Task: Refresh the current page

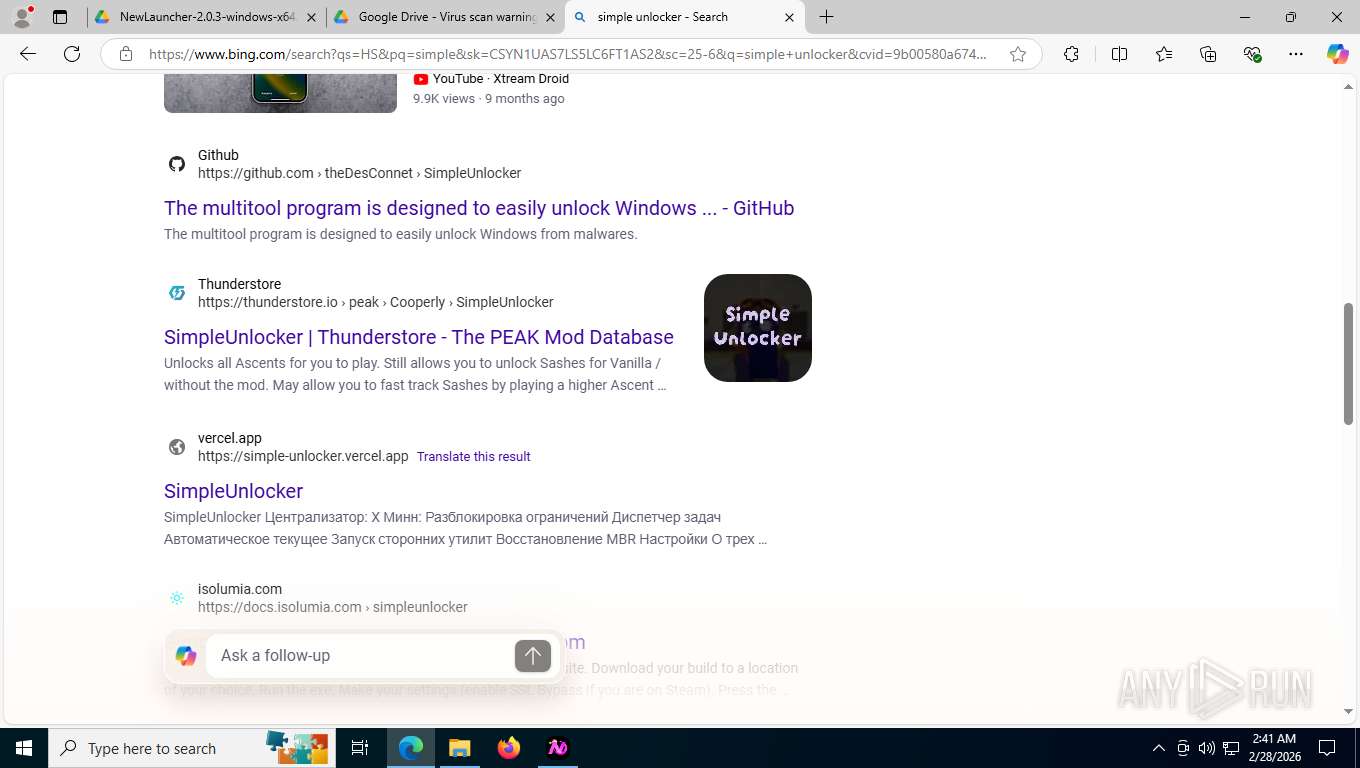Action: coord(72,54)
